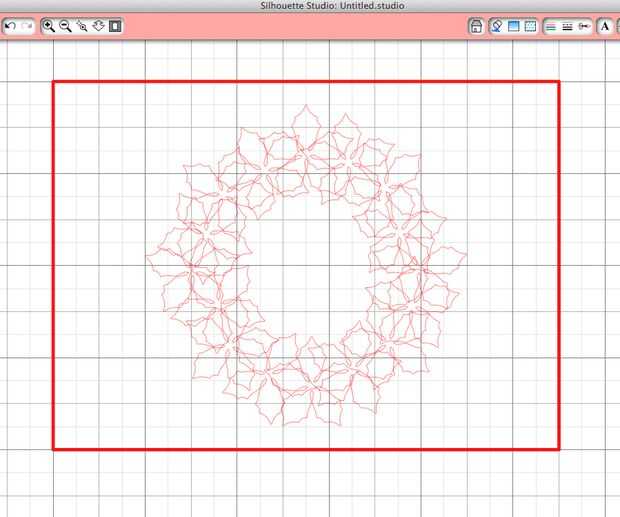Open the line style window
The image size is (620, 517).
(567, 26)
